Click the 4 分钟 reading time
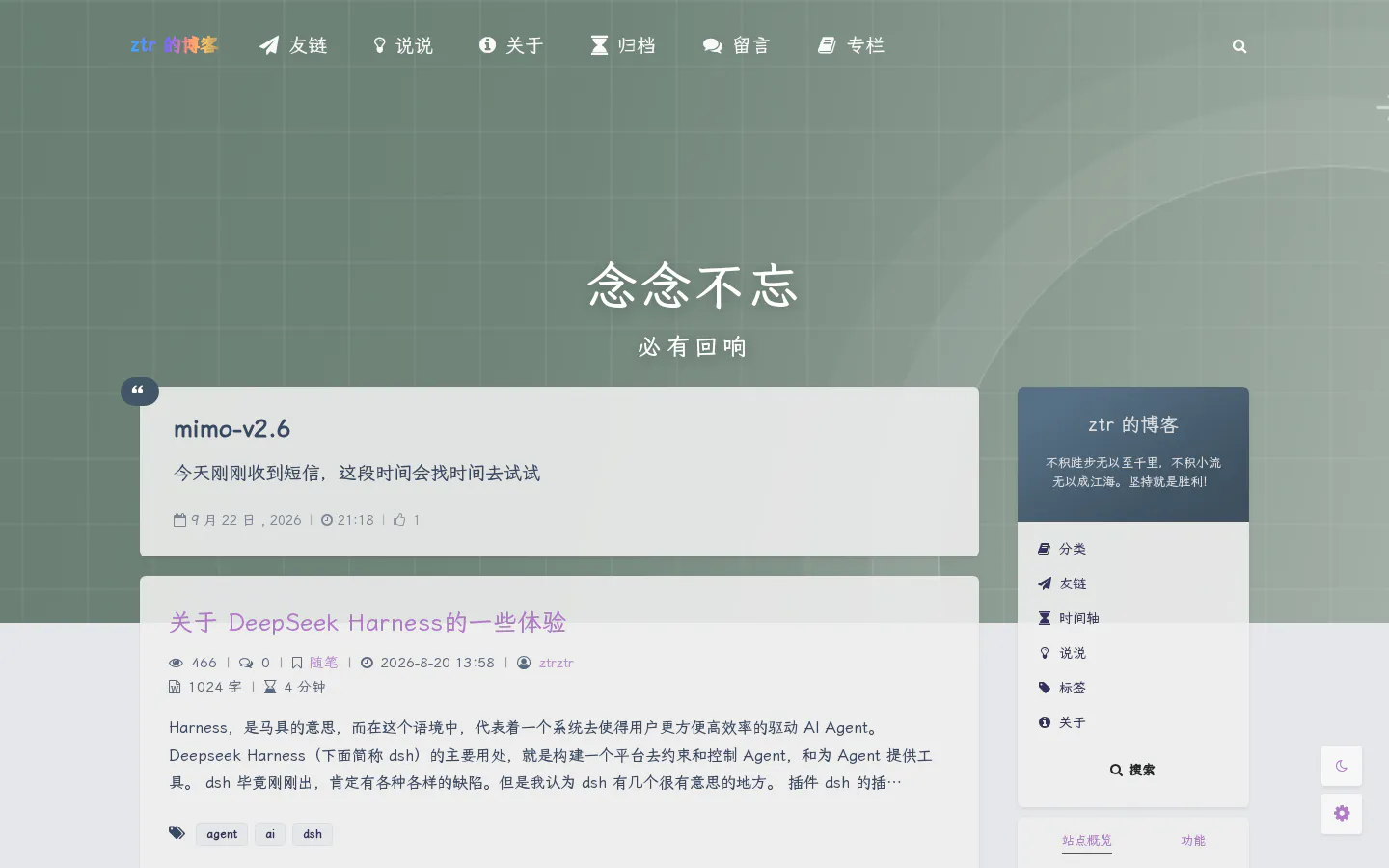1389x868 pixels. pos(305,687)
